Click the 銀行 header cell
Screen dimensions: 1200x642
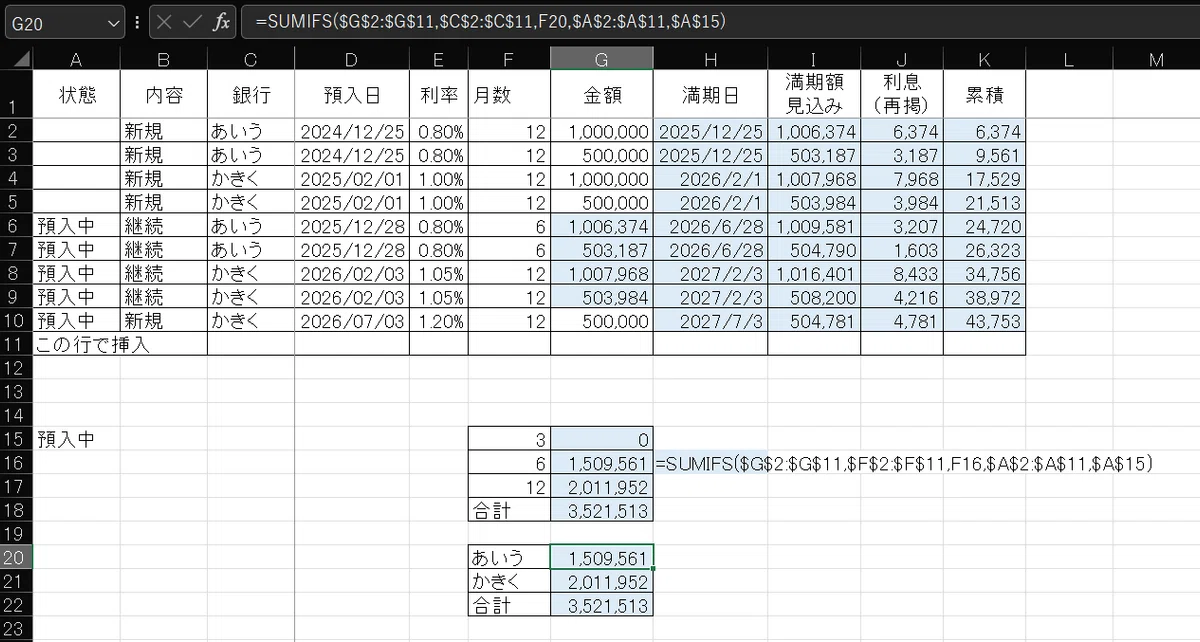(250, 95)
